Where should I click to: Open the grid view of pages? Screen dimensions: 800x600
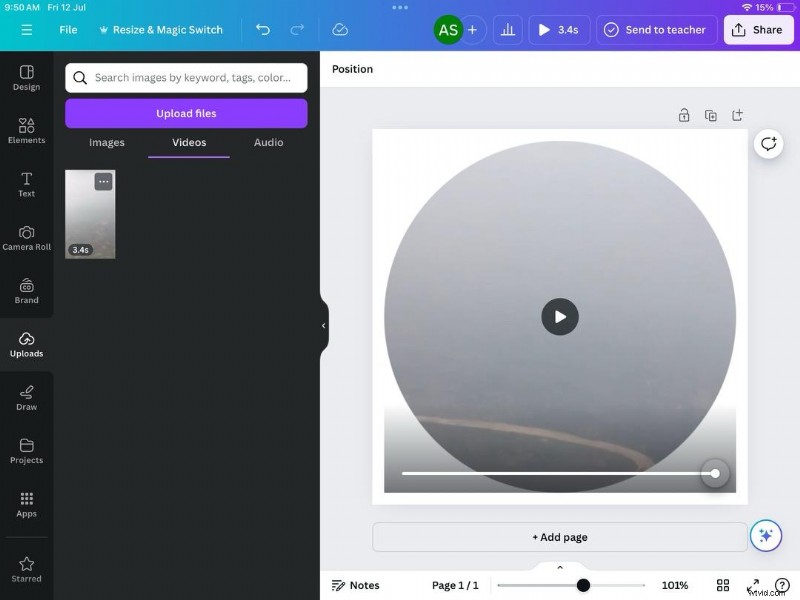723,585
